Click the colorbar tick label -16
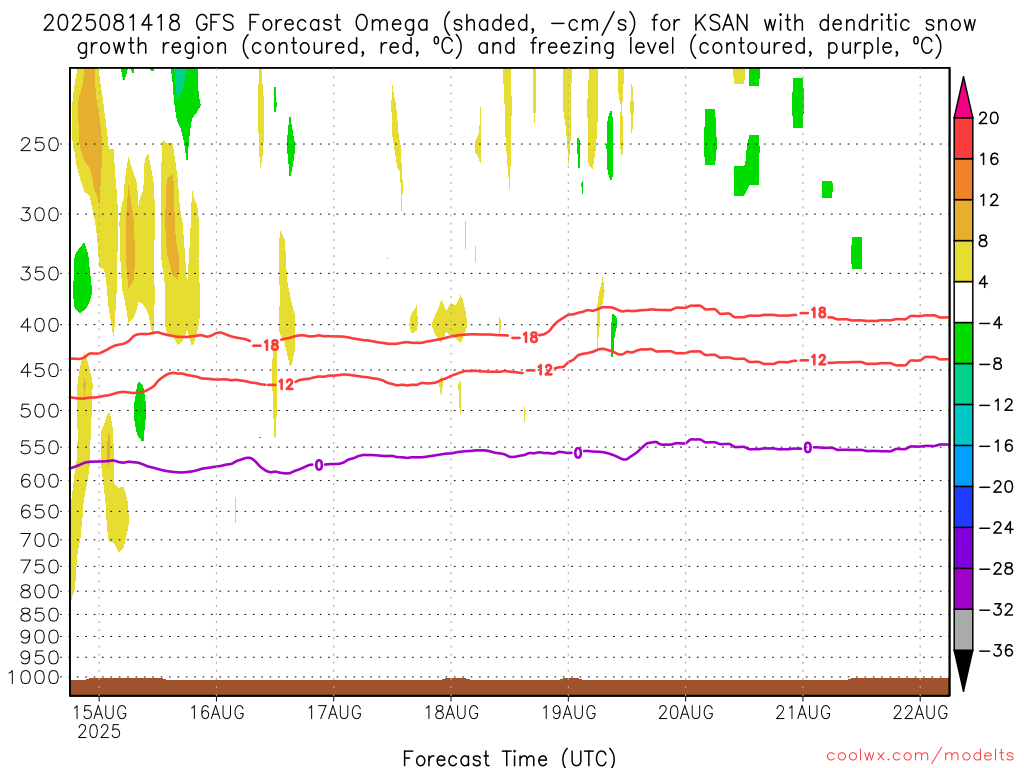Image resolution: width=1024 pixels, height=768 pixels. point(997,445)
